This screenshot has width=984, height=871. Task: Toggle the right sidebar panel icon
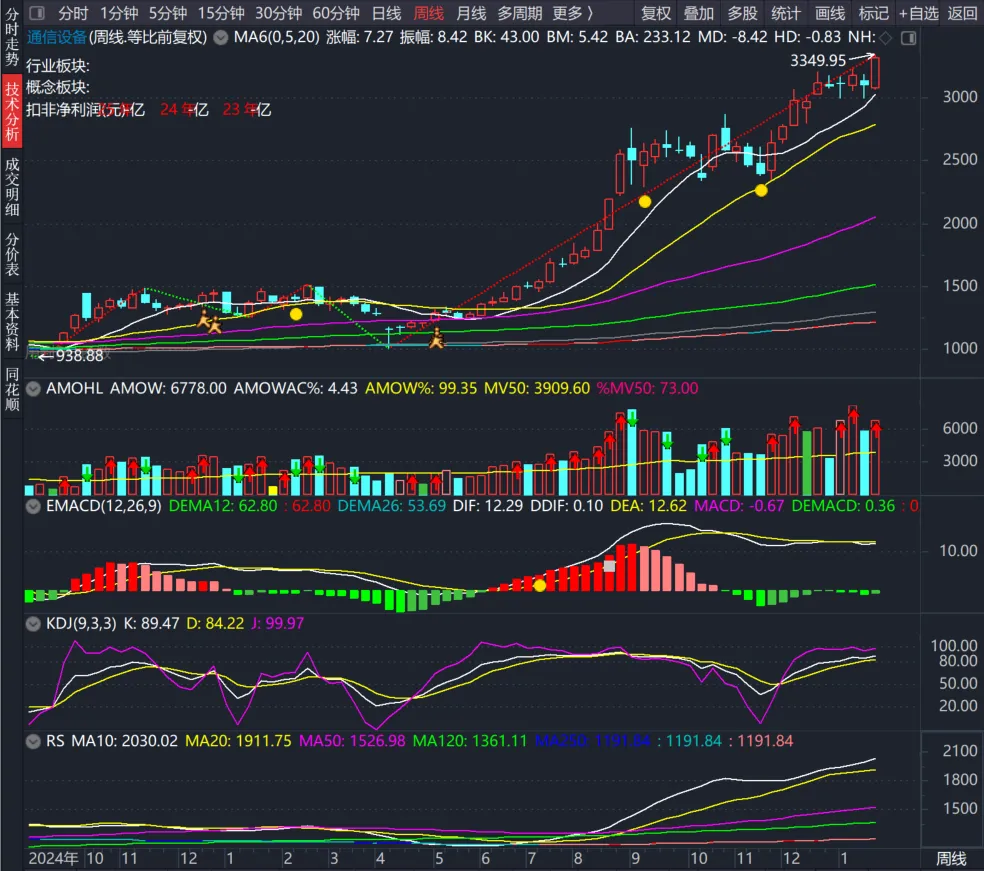tap(908, 38)
